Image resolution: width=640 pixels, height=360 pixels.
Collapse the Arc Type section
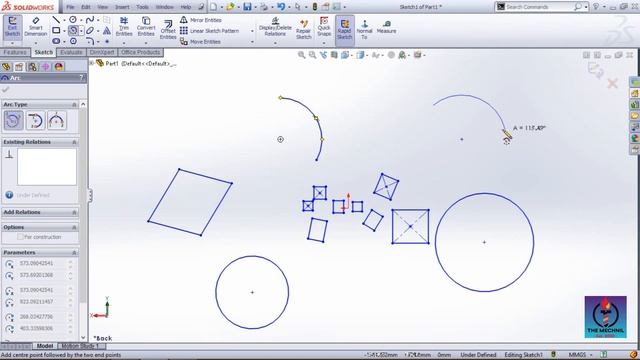(x=74, y=104)
